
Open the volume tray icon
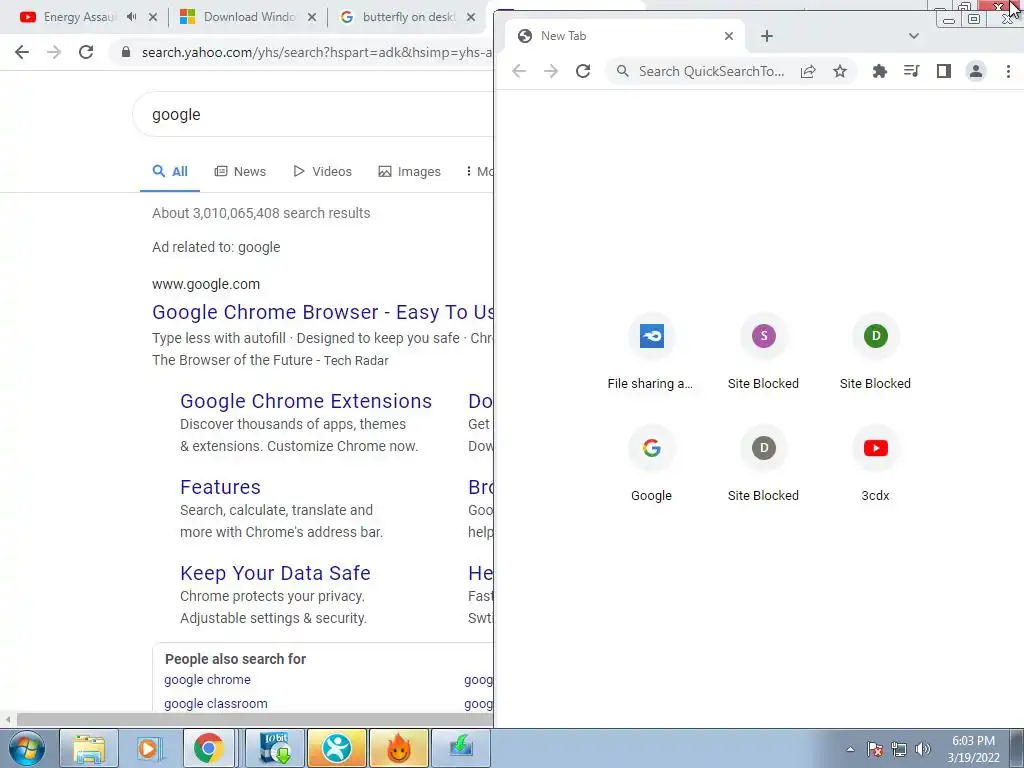coord(922,749)
